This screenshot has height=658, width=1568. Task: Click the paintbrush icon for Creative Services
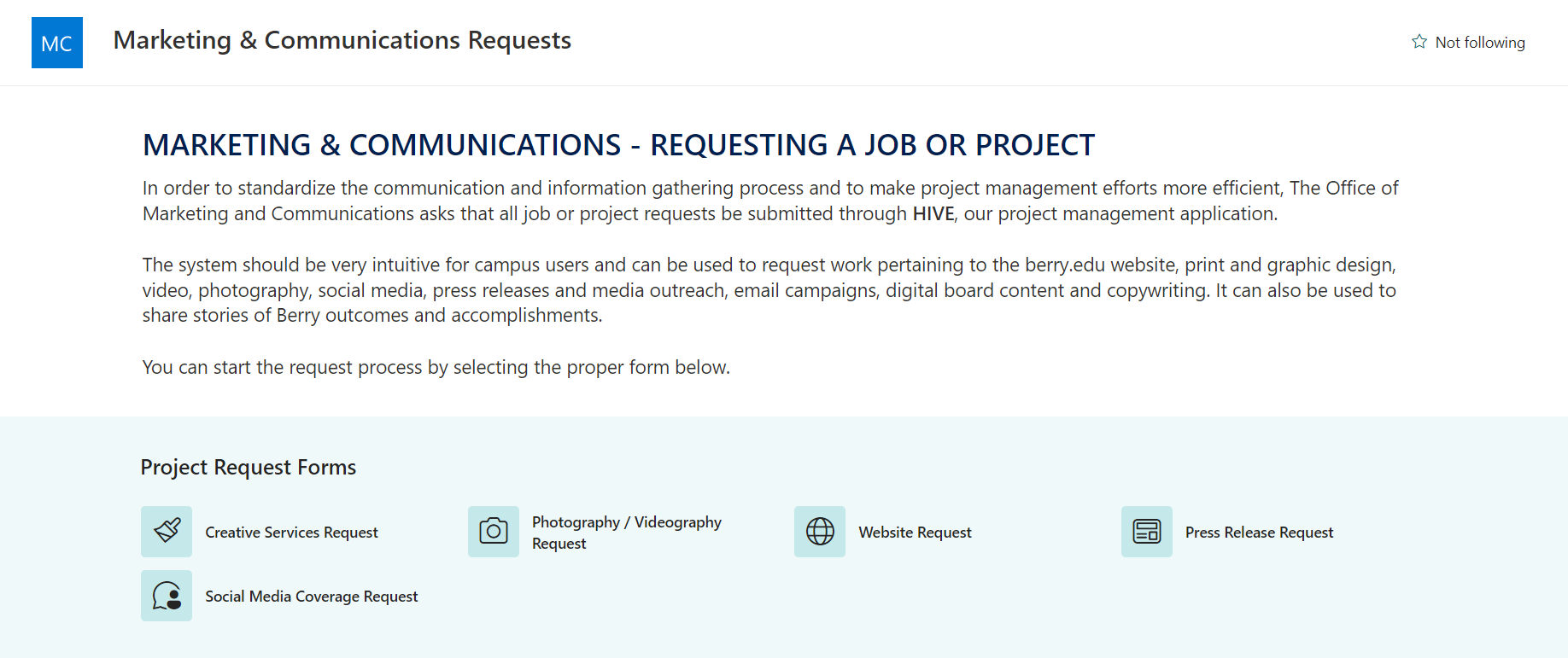tap(167, 532)
